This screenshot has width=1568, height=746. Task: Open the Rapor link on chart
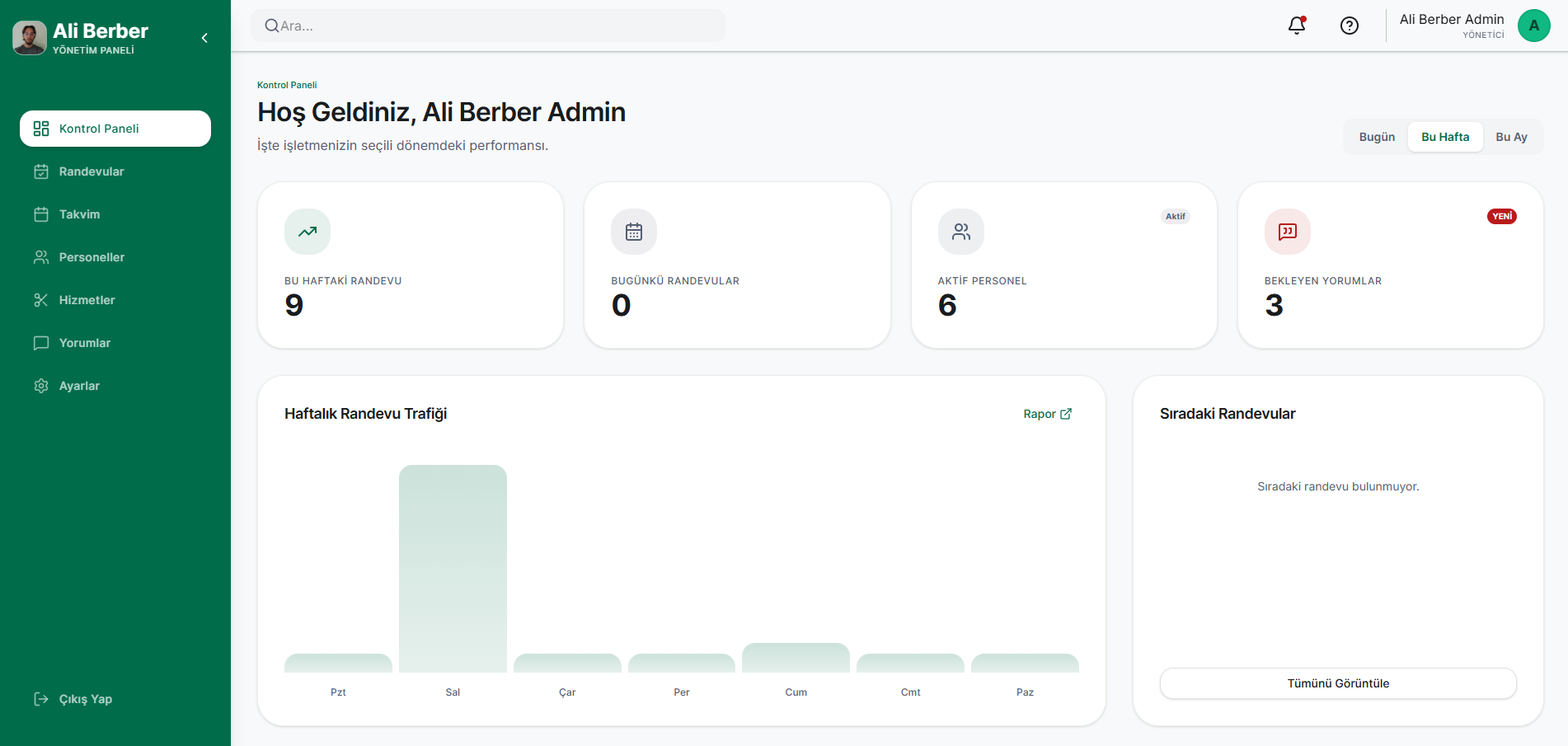tap(1048, 414)
